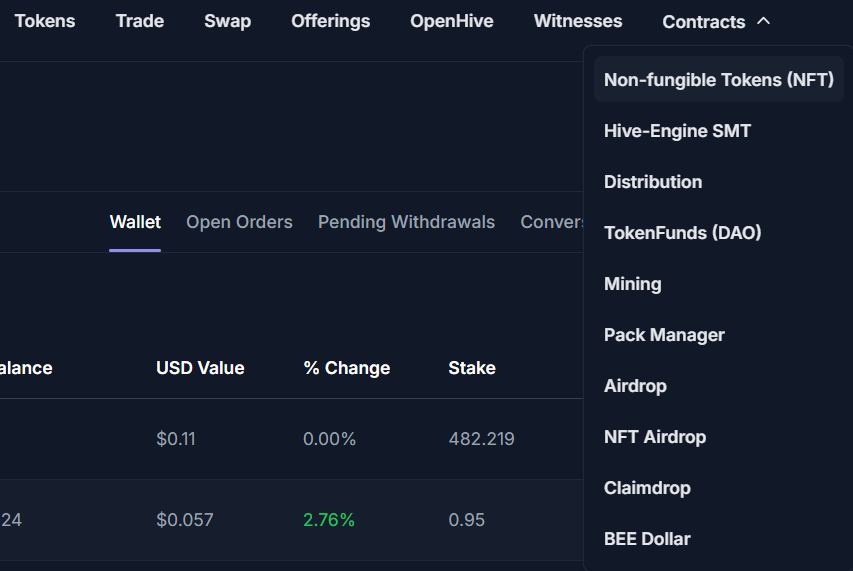Sort by USD Value column header
This screenshot has height=571, width=853.
pyautogui.click(x=200, y=368)
